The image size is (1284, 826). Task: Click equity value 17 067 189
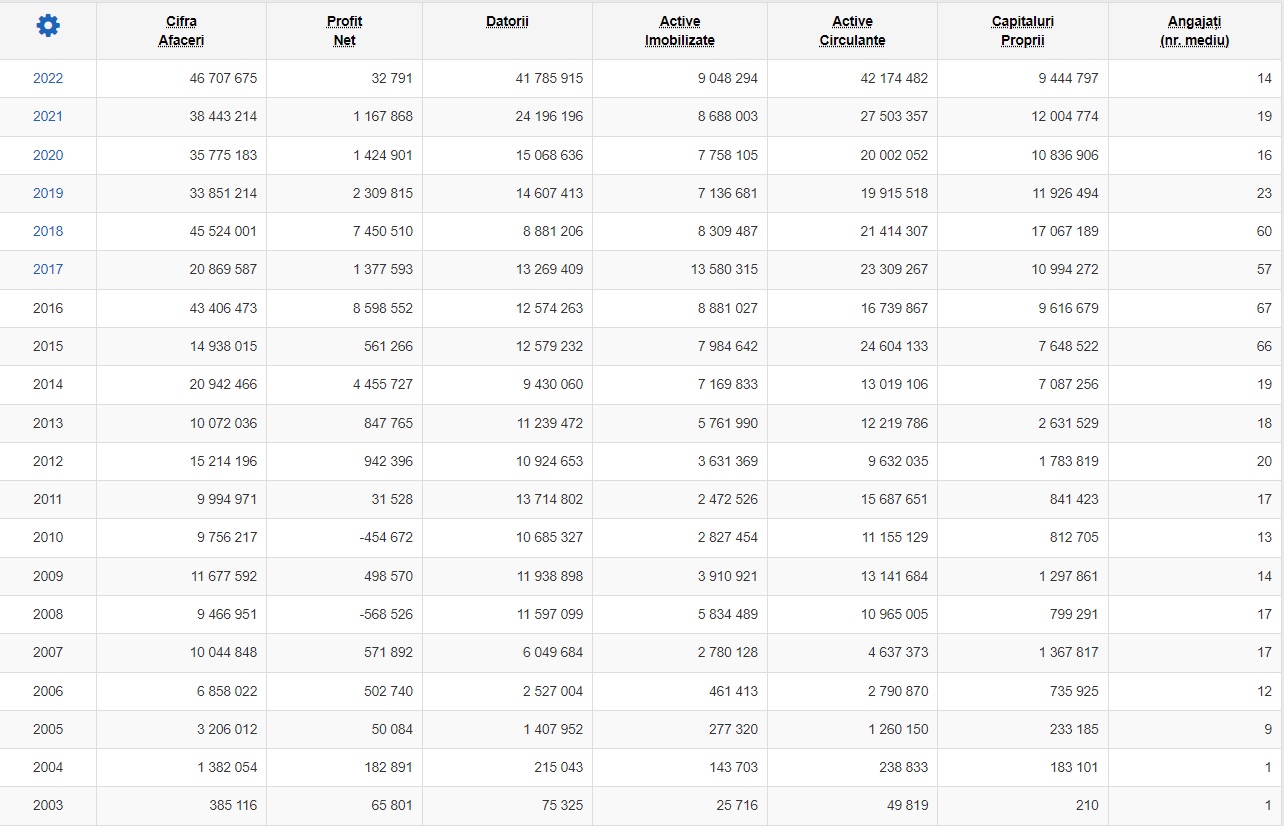coord(1066,231)
